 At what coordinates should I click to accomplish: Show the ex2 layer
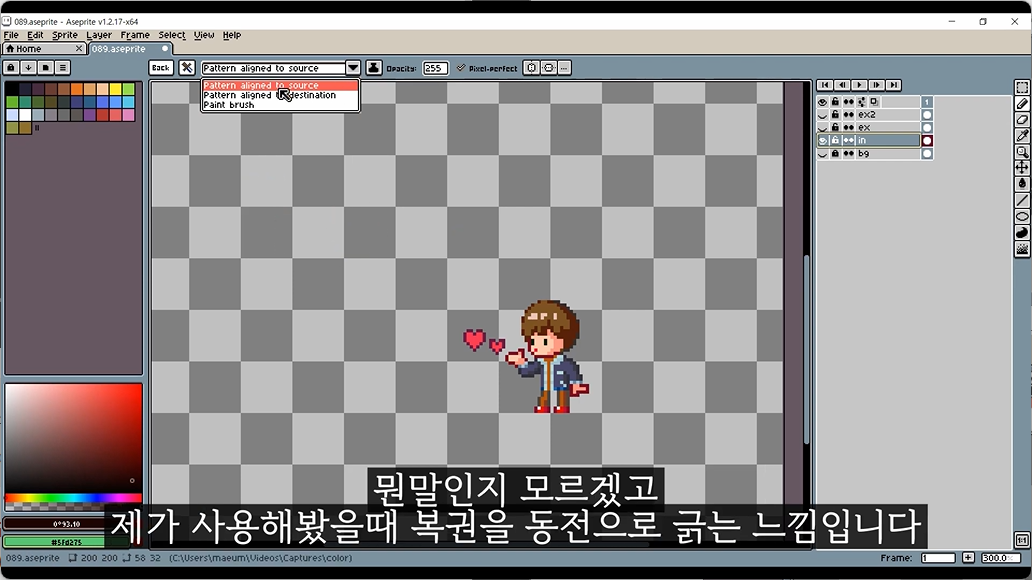(x=823, y=115)
